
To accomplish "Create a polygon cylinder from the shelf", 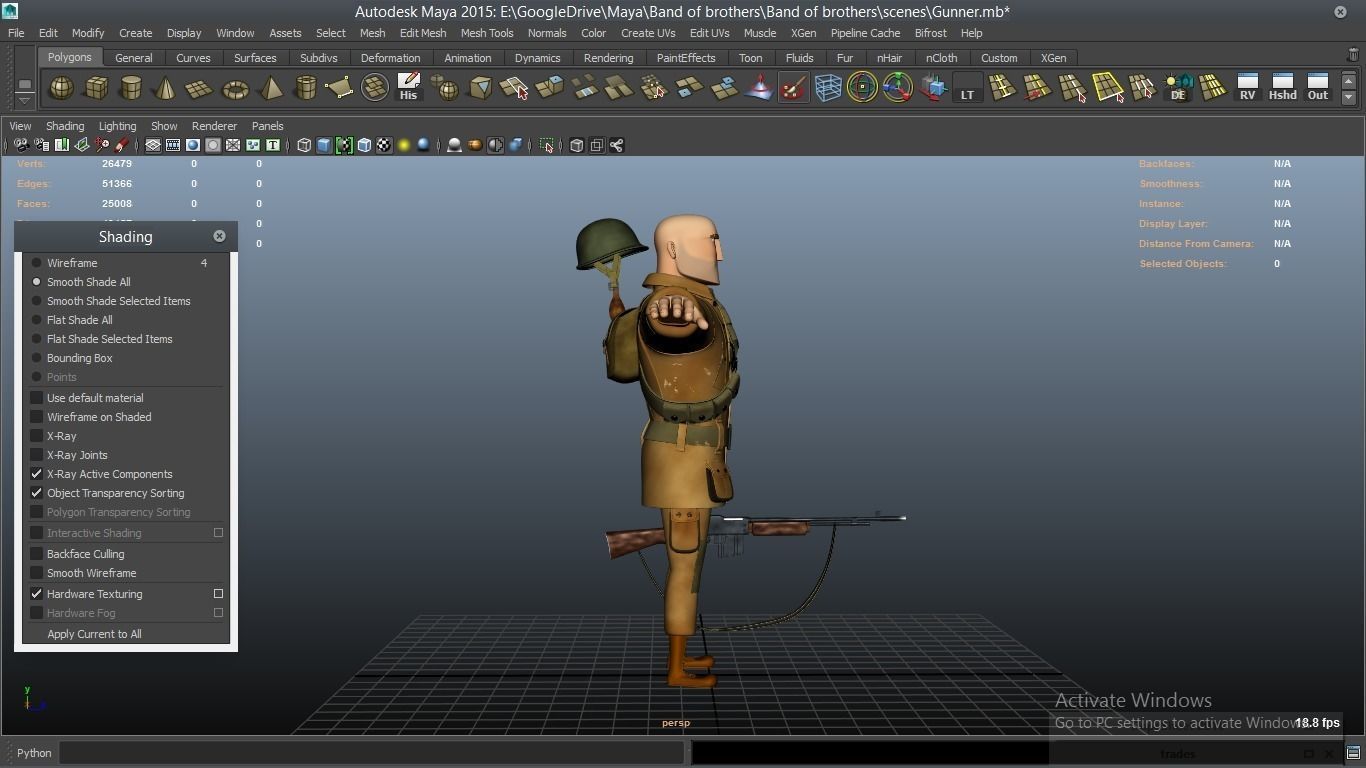I will (131, 88).
